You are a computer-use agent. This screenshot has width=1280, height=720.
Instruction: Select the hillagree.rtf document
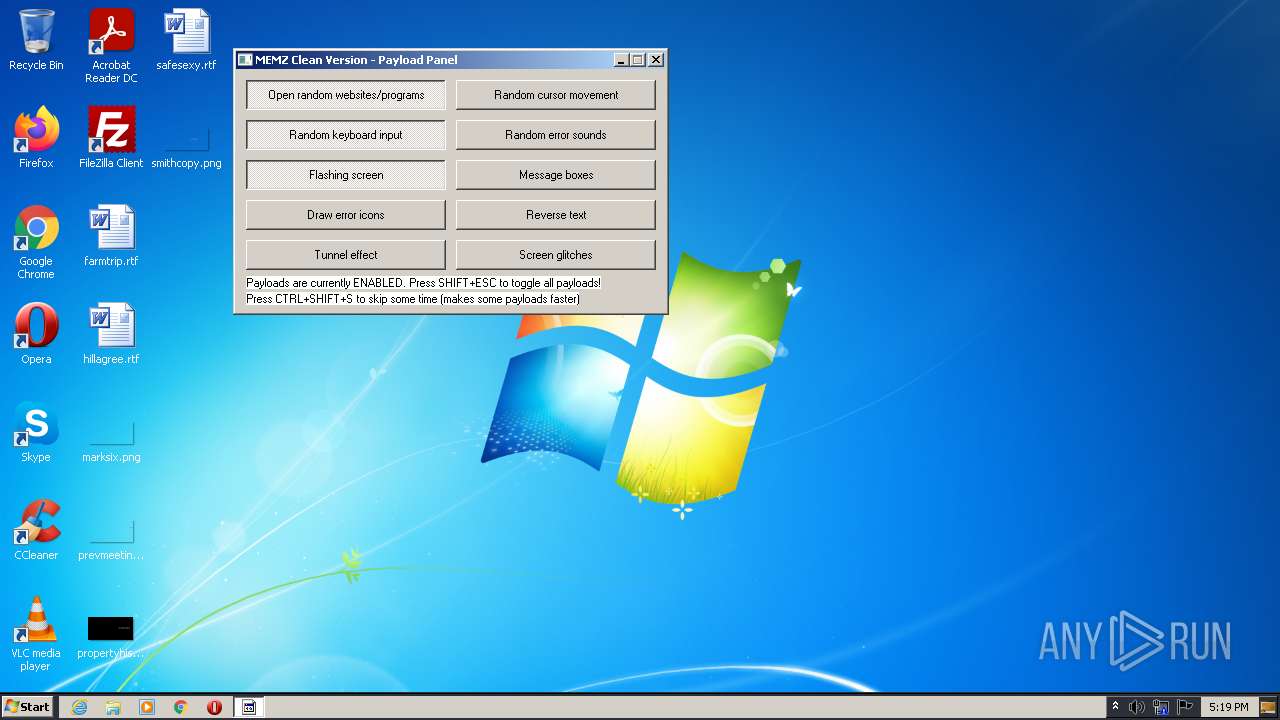click(x=111, y=334)
